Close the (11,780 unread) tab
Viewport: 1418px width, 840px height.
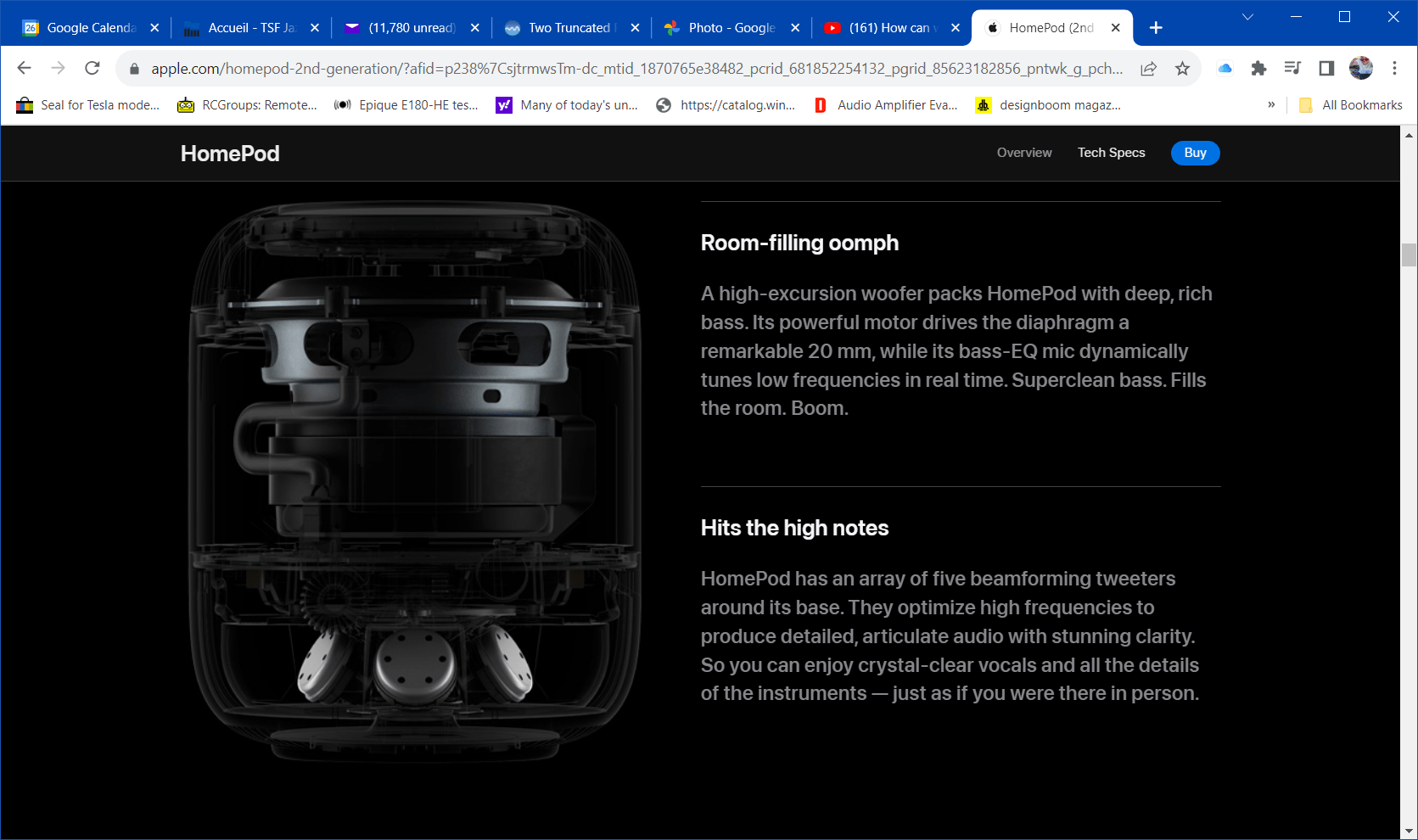click(475, 28)
